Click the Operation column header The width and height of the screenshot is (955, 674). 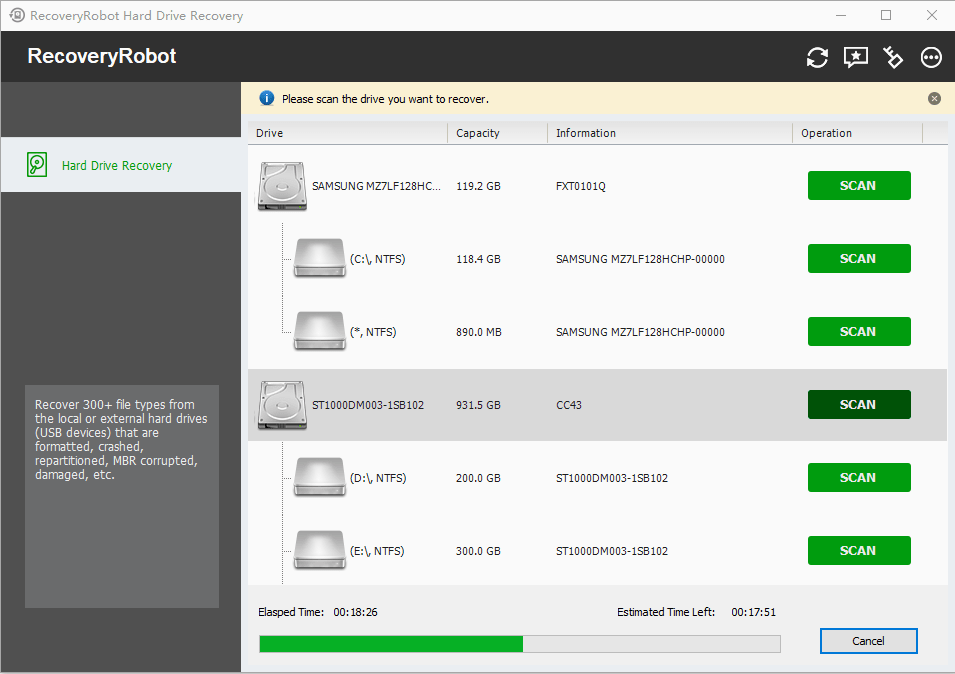pos(858,133)
